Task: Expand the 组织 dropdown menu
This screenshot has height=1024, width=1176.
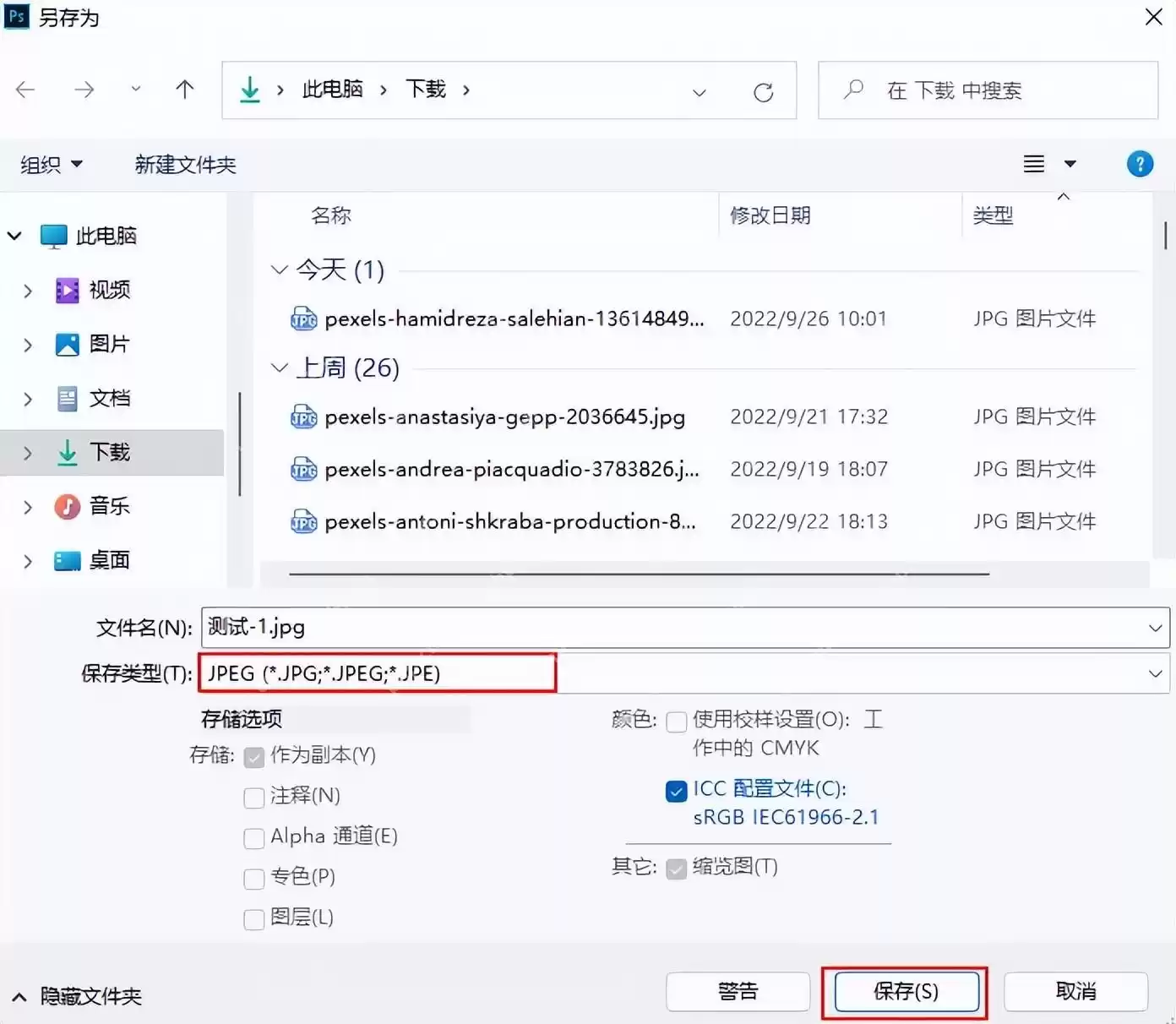Action: pyautogui.click(x=51, y=164)
